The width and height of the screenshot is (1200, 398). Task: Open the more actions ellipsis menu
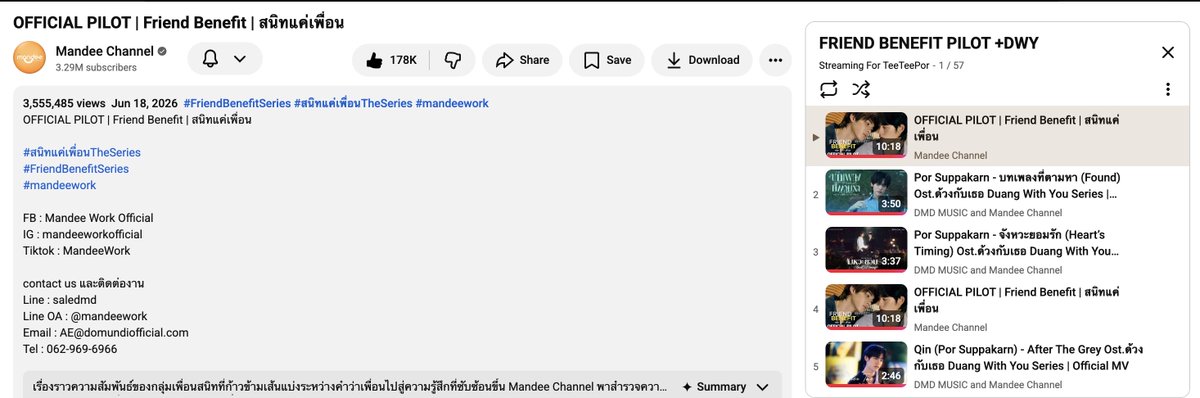tap(775, 60)
